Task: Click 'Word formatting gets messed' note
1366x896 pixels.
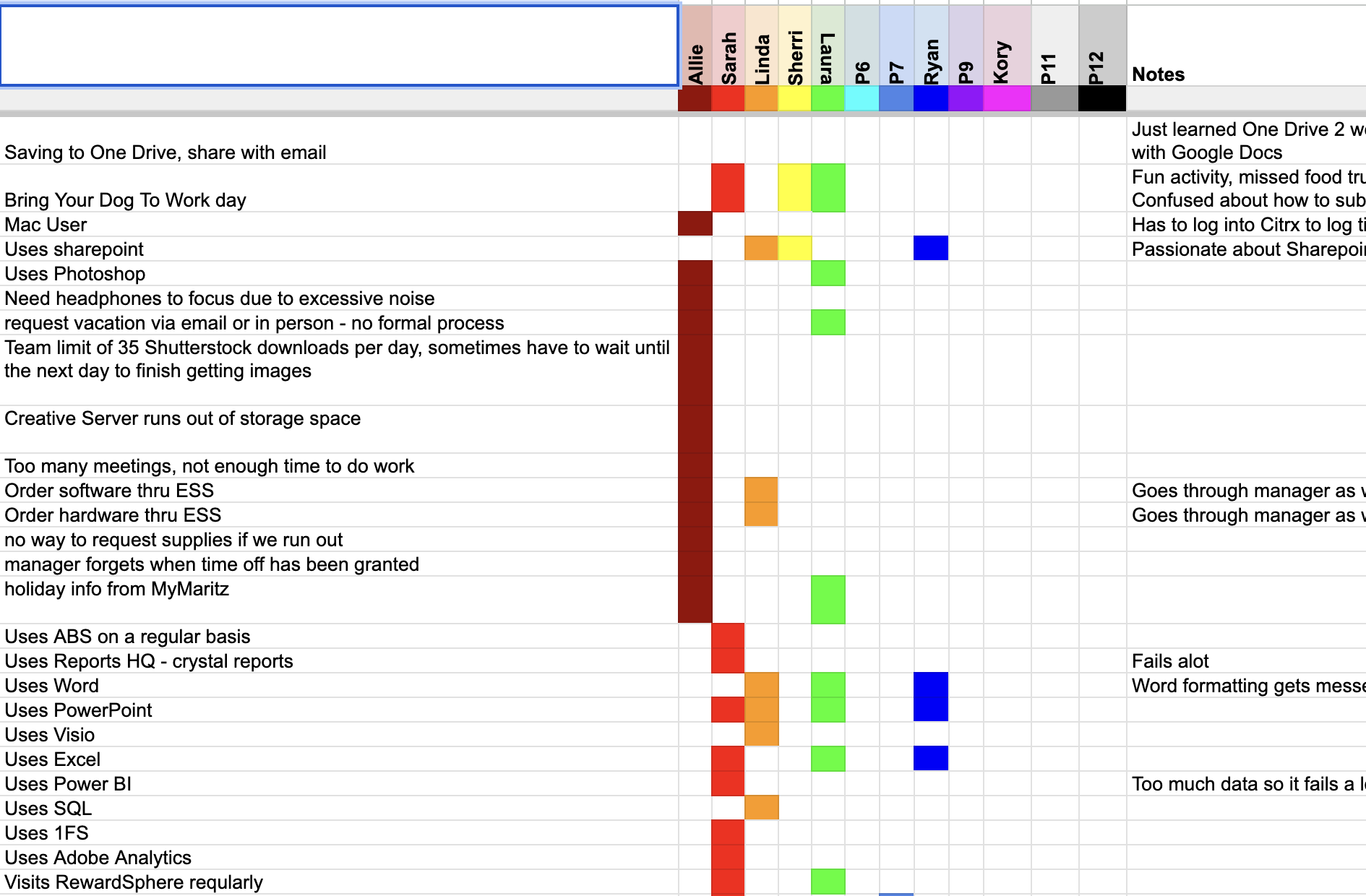Action: click(x=1248, y=686)
